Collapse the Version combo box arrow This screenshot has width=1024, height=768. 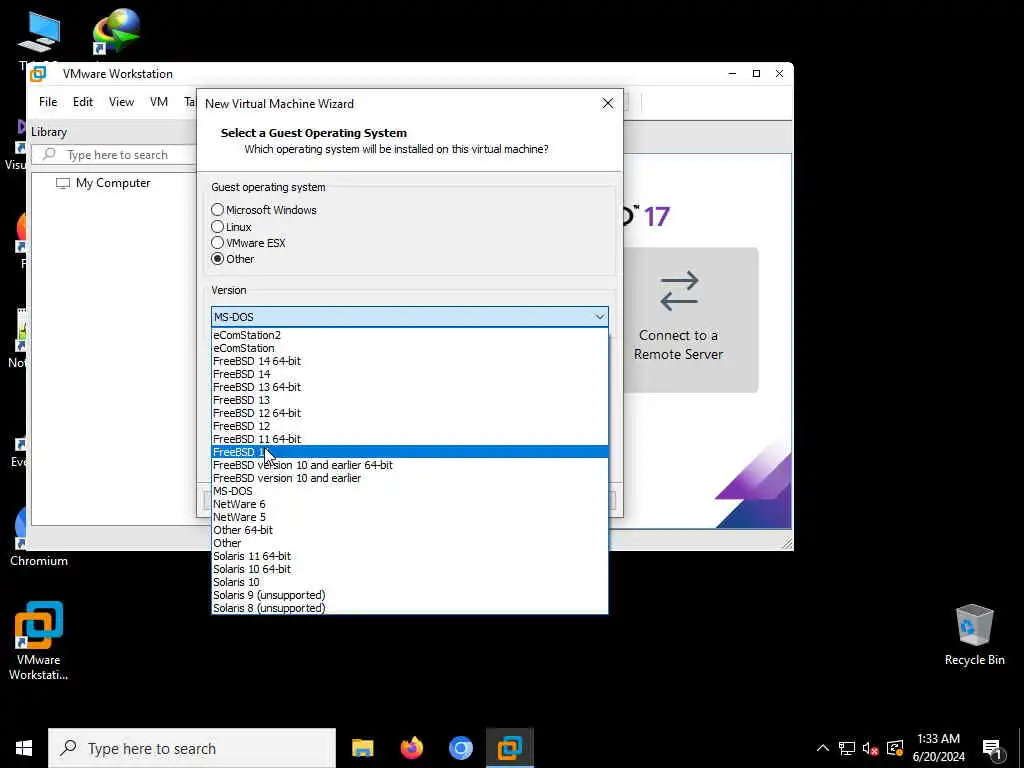coord(599,317)
